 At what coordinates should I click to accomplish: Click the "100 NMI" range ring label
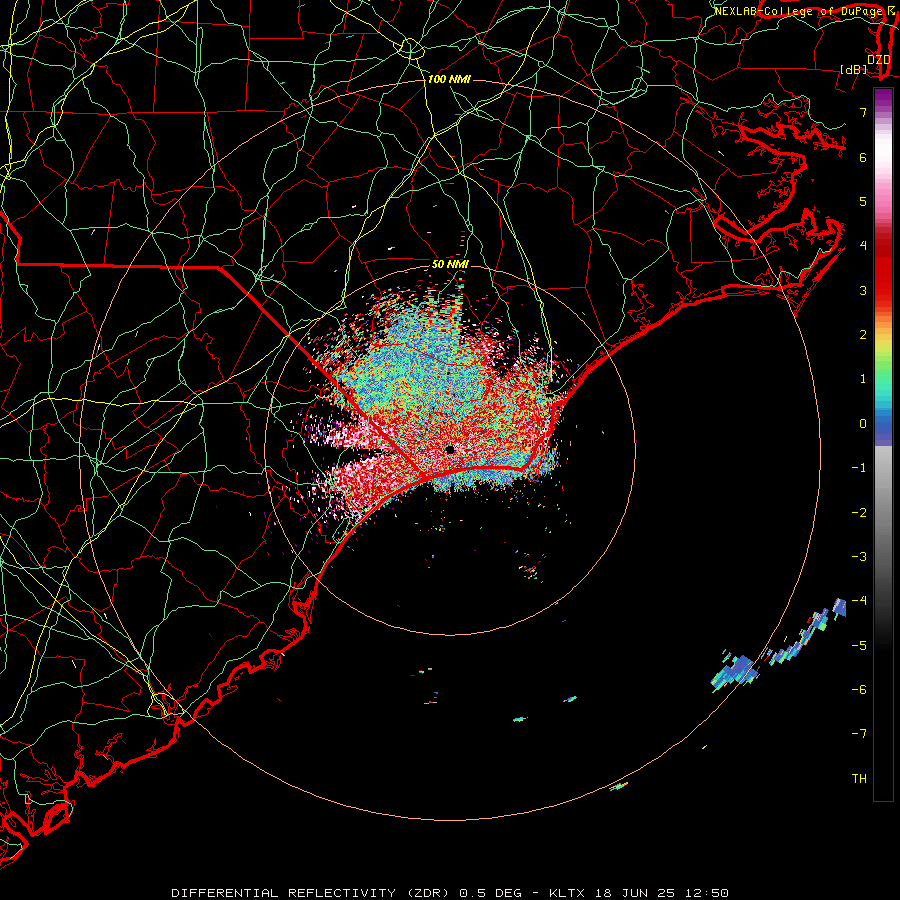pyautogui.click(x=449, y=79)
